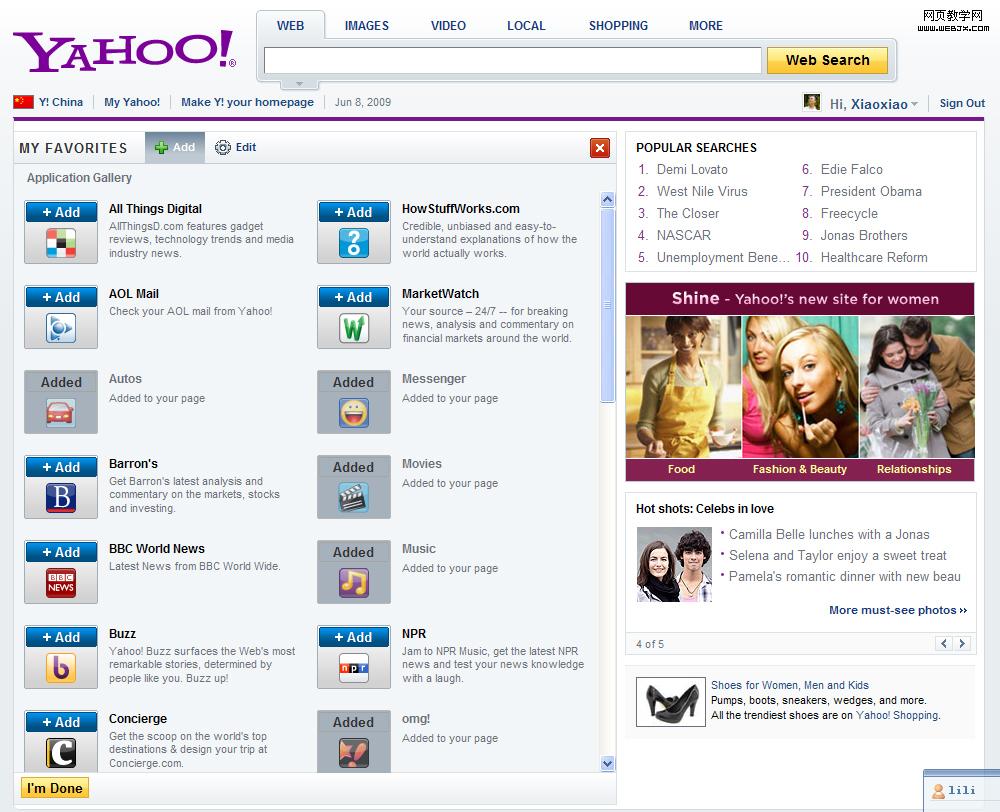Focus the web search input field
Viewport: 1000px width, 812px height.
click(x=512, y=61)
